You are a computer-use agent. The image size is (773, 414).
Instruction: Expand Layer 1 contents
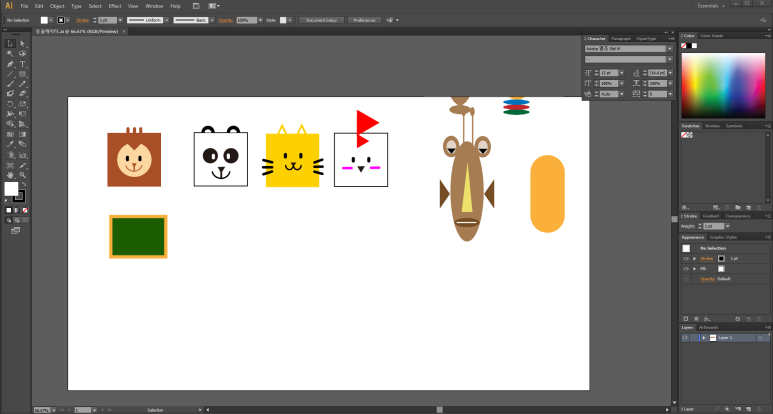(x=704, y=338)
